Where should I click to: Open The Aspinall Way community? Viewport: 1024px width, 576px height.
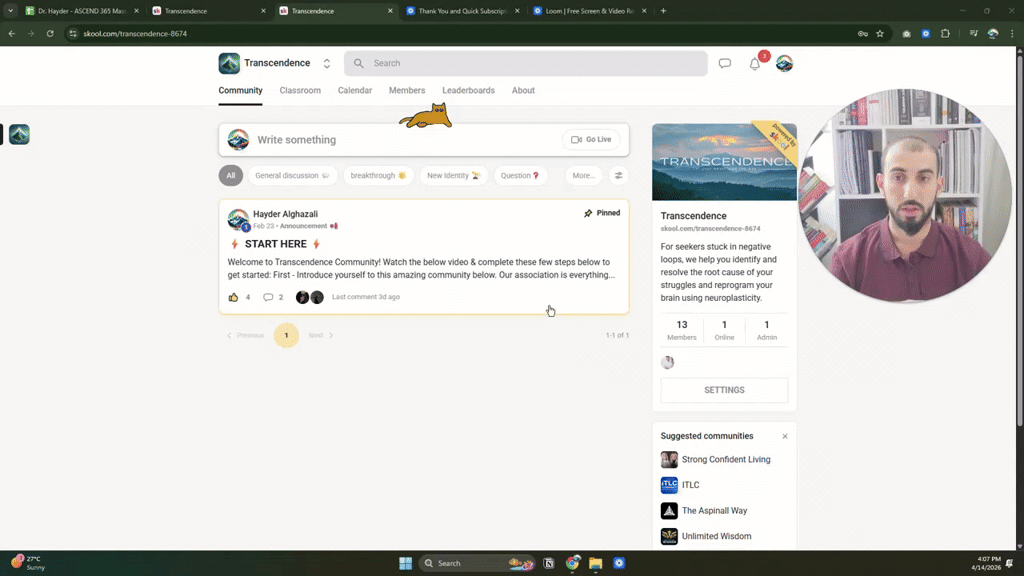tap(704, 511)
